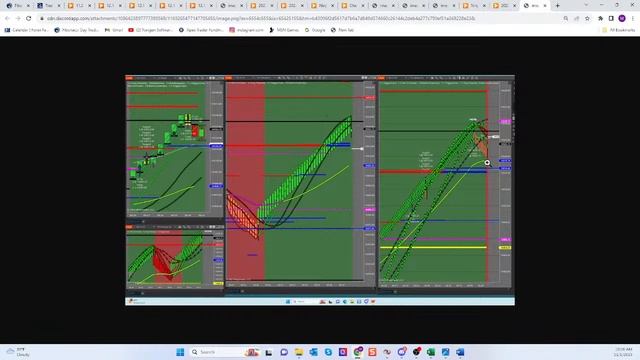Image resolution: width=640 pixels, height=360 pixels.
Task: Open the Google bookmark
Action: [x=315, y=30]
